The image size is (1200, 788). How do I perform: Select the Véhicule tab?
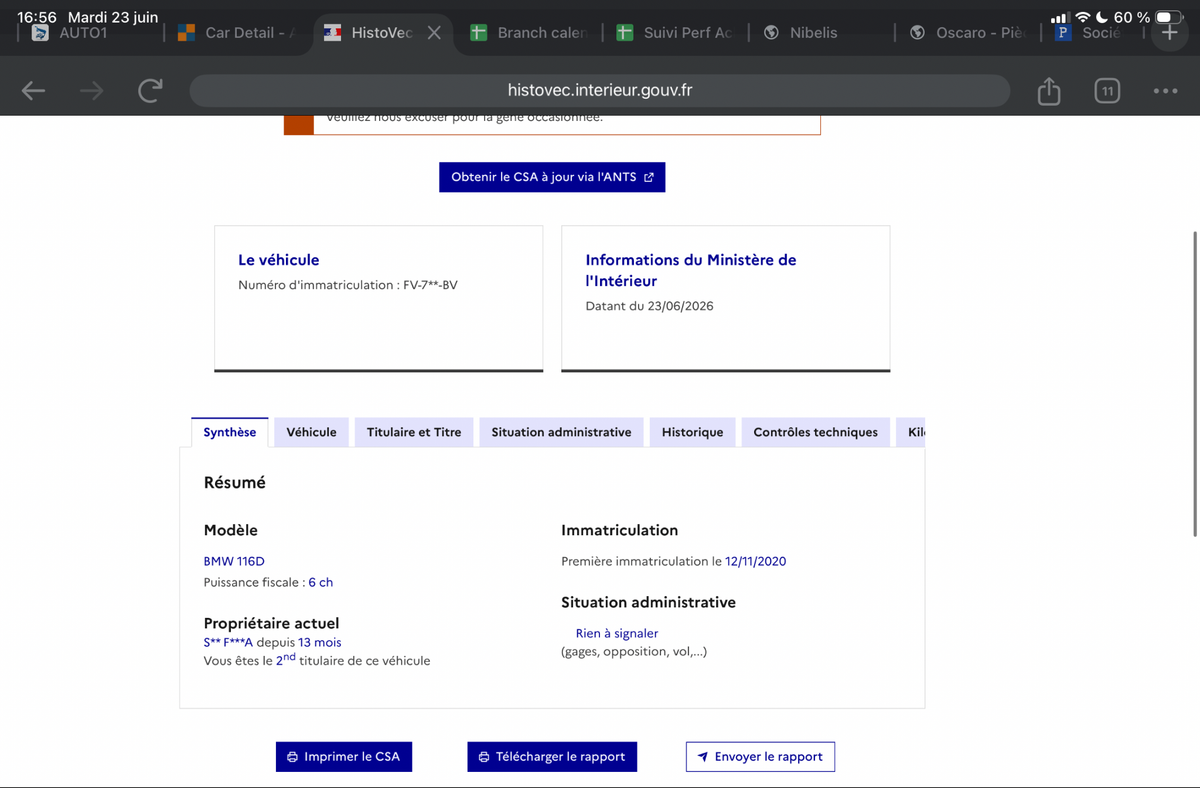[311, 432]
